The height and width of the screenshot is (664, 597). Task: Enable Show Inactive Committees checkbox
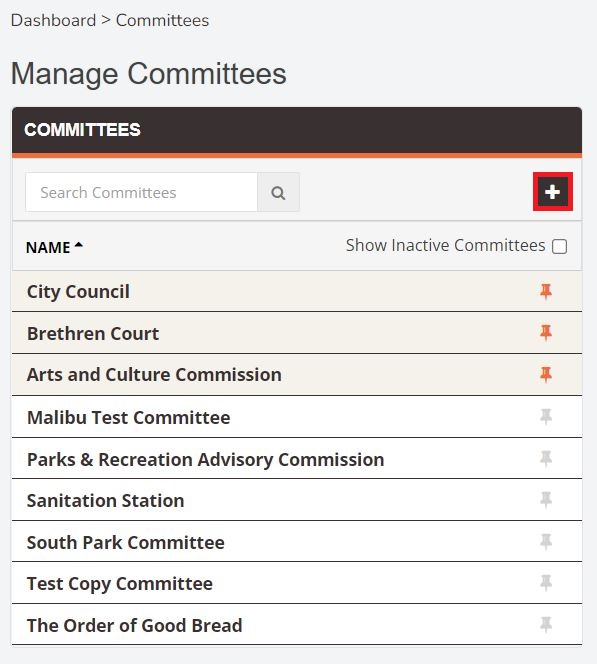pyautogui.click(x=559, y=246)
